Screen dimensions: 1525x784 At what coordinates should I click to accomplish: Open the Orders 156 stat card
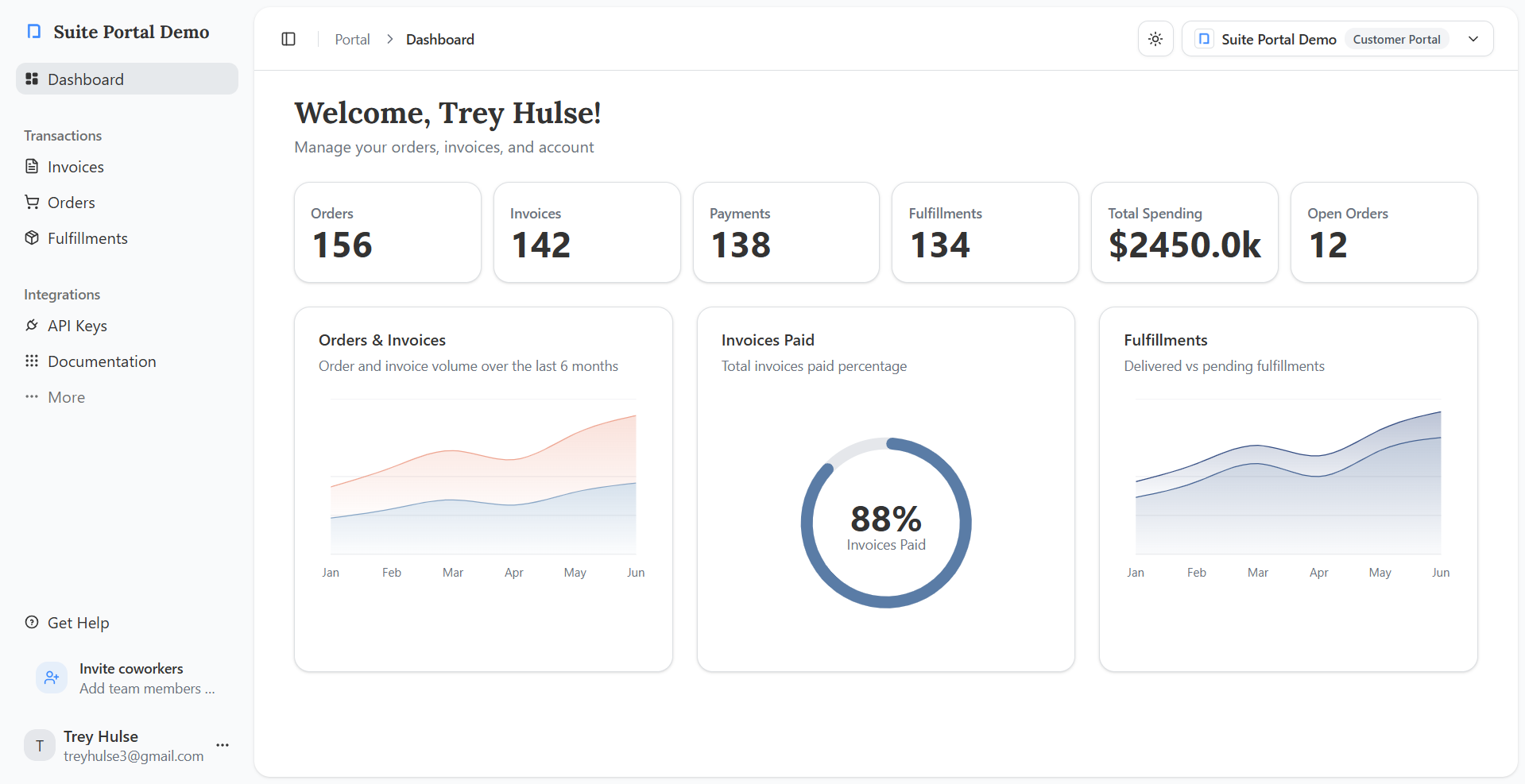tap(387, 232)
